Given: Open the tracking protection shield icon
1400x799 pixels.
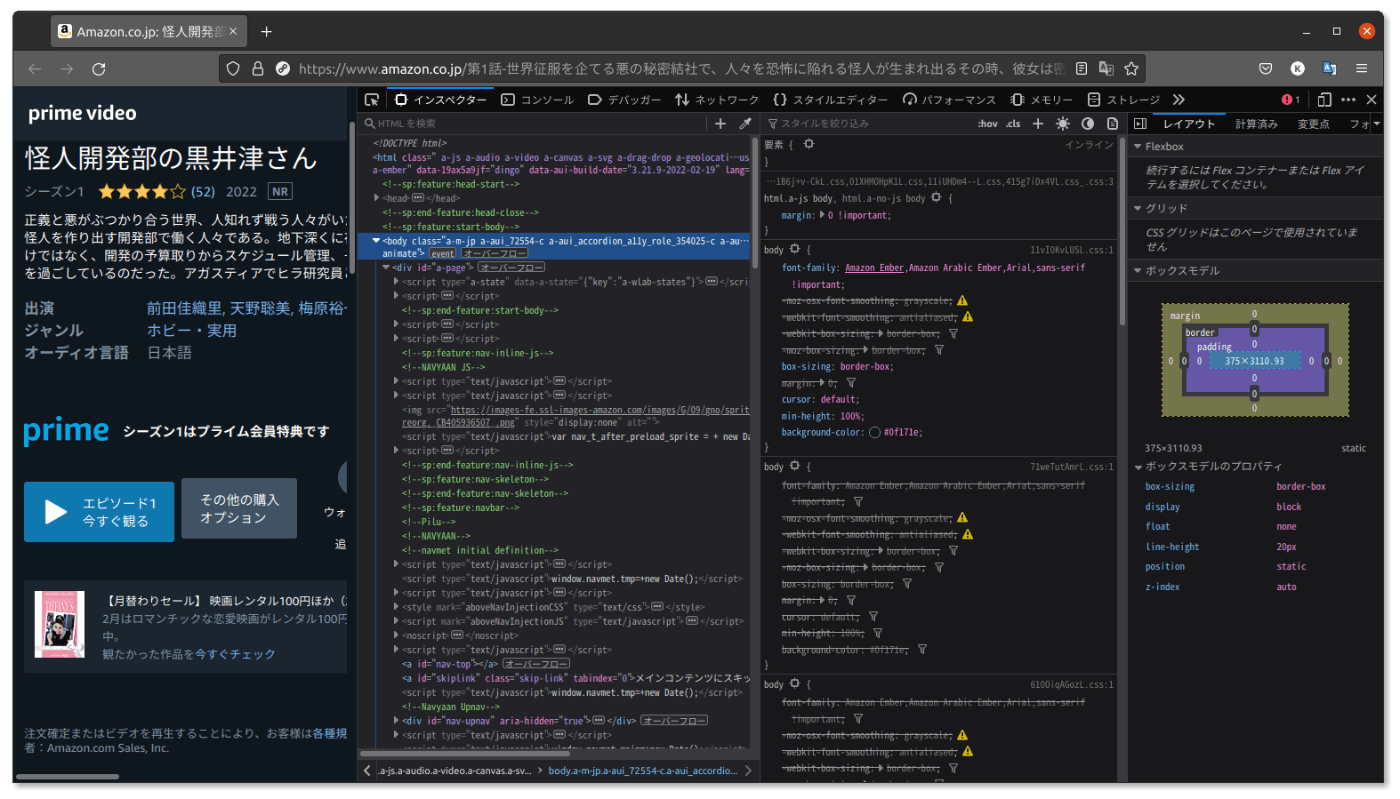Looking at the screenshot, I should [233, 69].
